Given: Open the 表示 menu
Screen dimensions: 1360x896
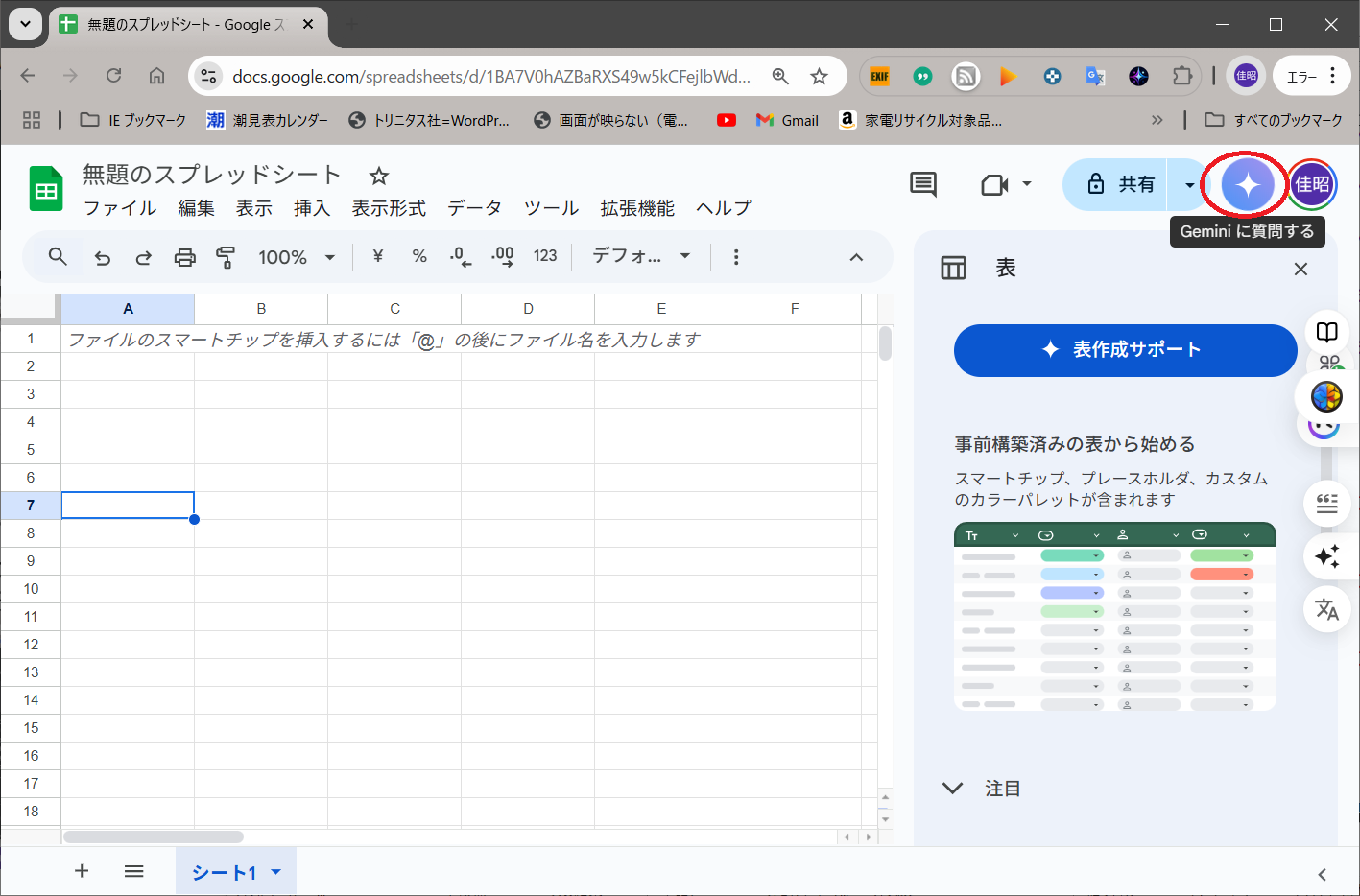Looking at the screenshot, I should [254, 208].
